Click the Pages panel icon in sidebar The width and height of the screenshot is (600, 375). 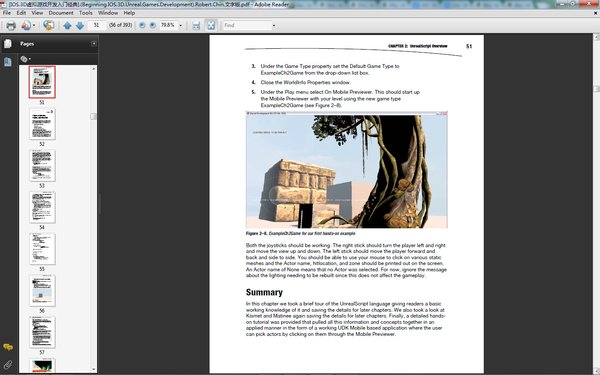(x=8, y=44)
